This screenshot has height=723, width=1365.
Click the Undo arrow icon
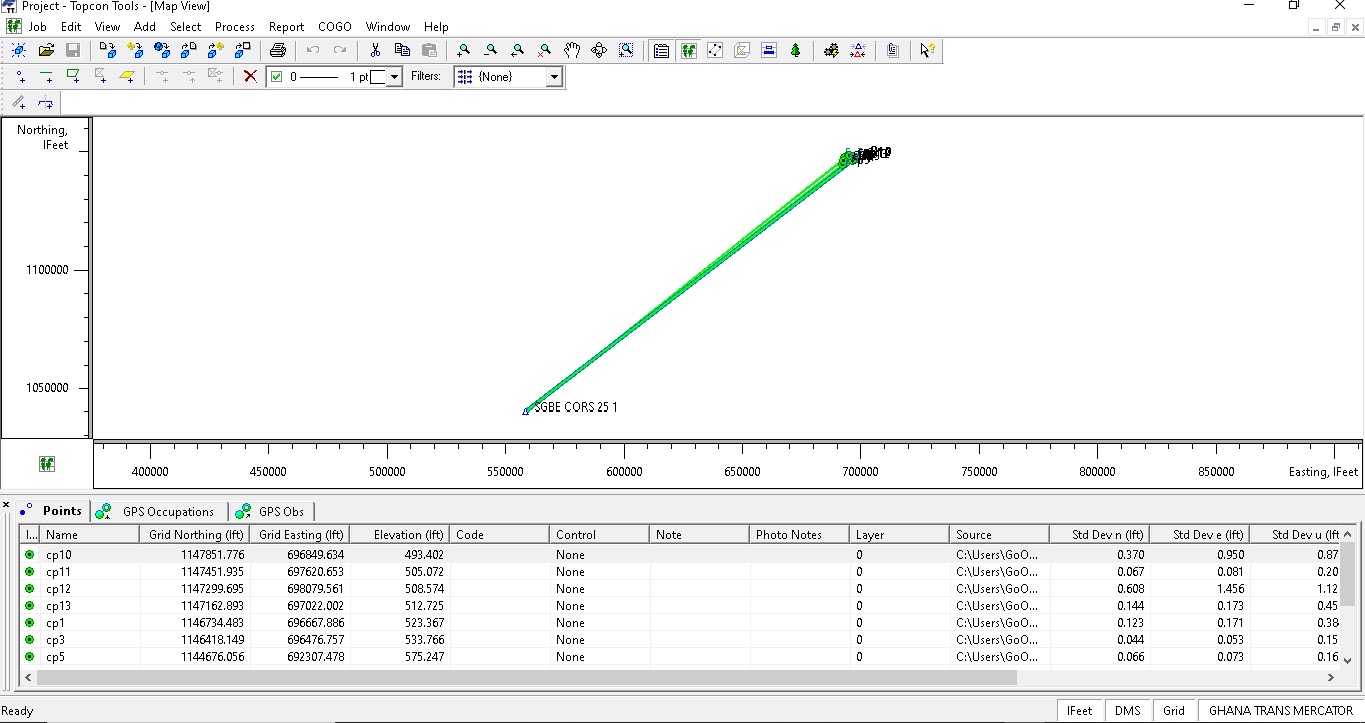313,50
